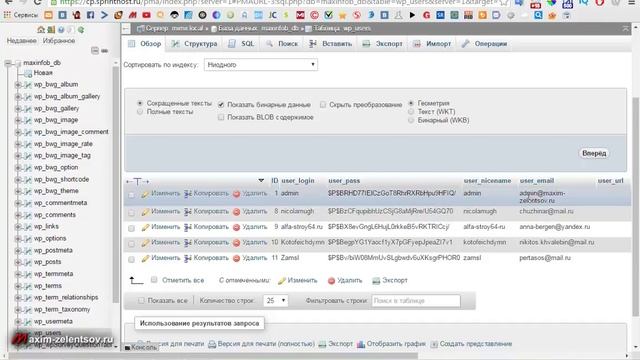
Task: Click table icon next to wp_options
Action: 28,239
